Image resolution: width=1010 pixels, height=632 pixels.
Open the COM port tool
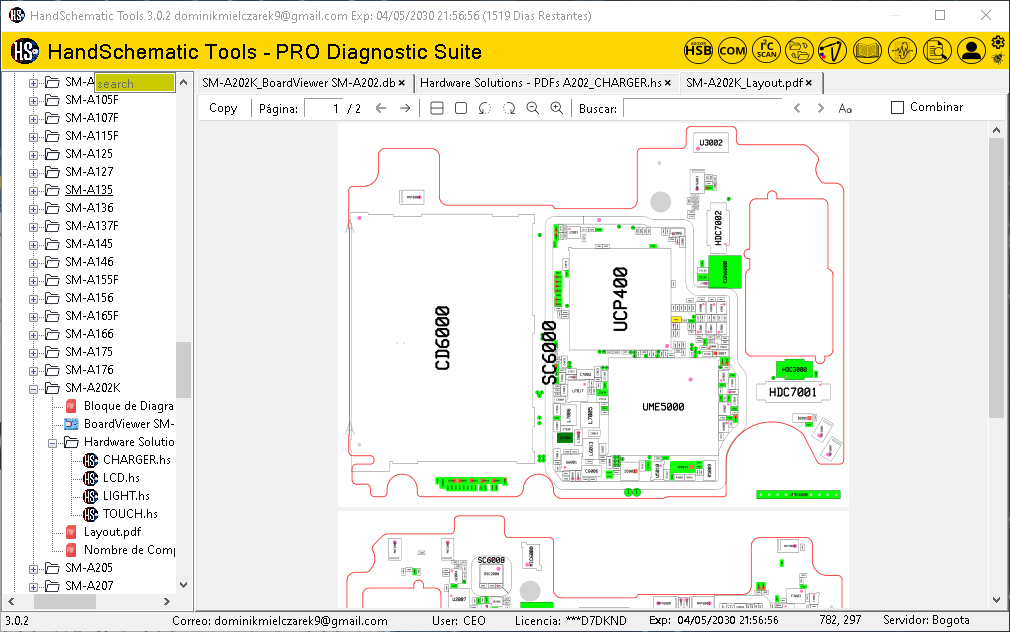732,50
